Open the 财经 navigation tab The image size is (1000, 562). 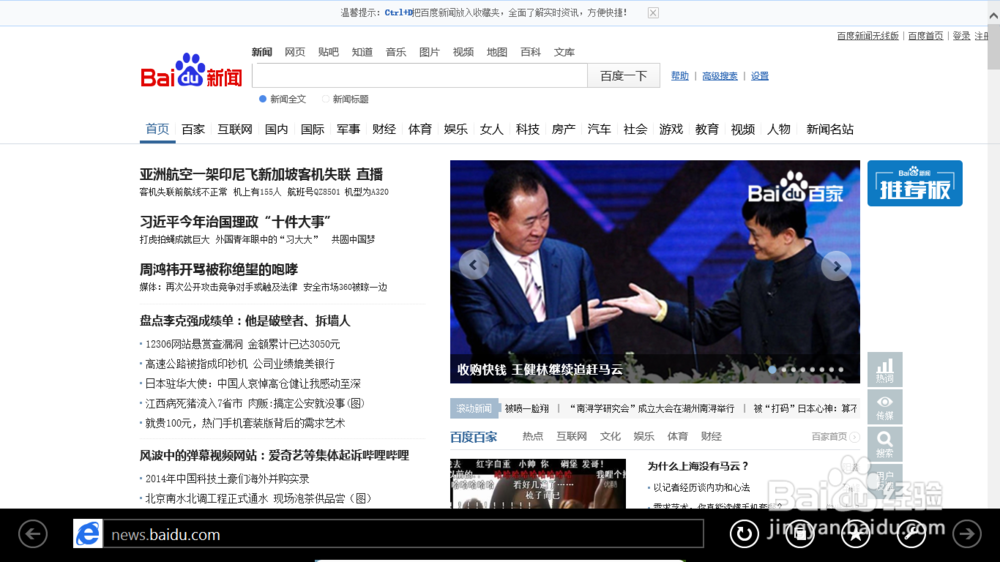tap(384, 129)
